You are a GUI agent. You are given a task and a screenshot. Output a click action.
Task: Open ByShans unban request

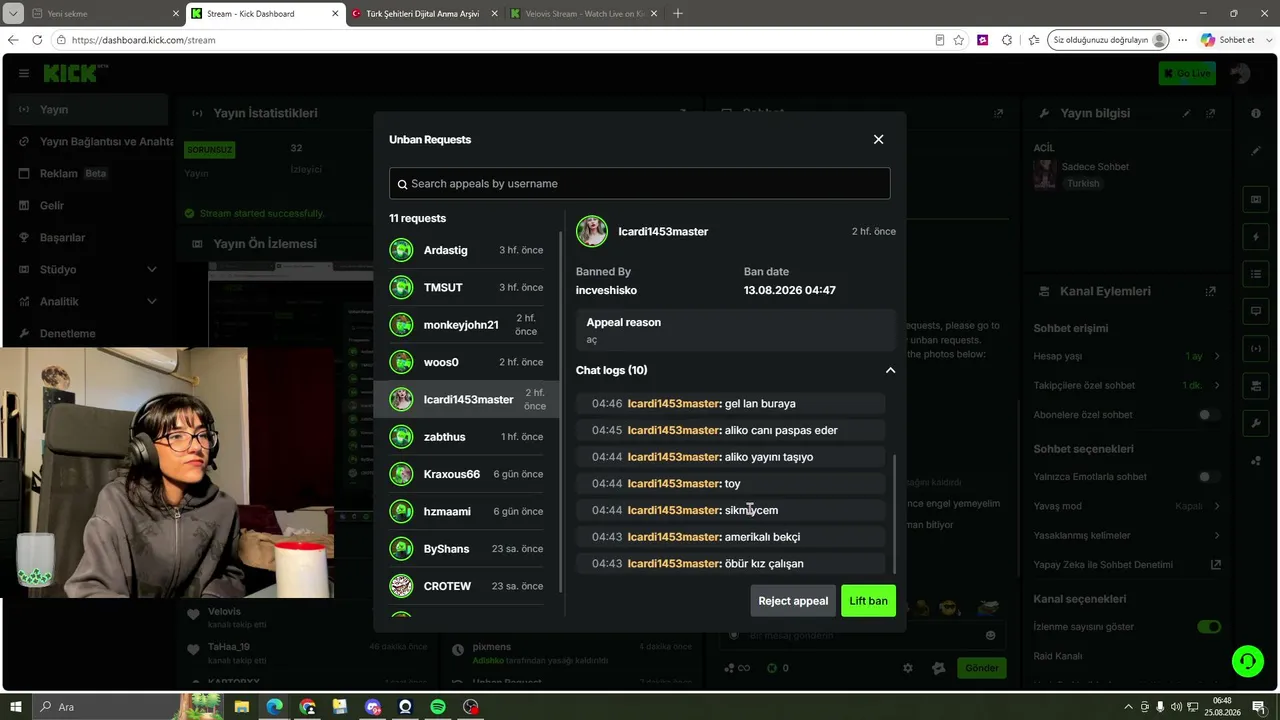coord(468,549)
